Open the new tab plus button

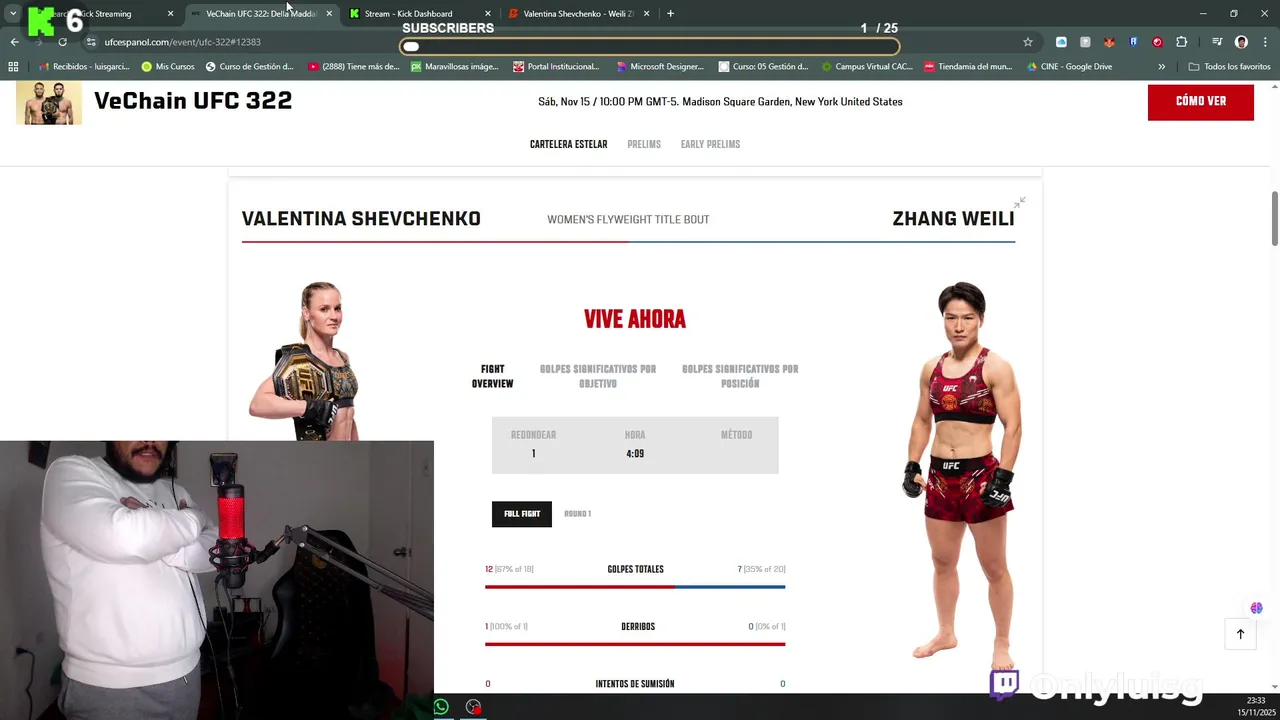pyautogui.click(x=670, y=13)
